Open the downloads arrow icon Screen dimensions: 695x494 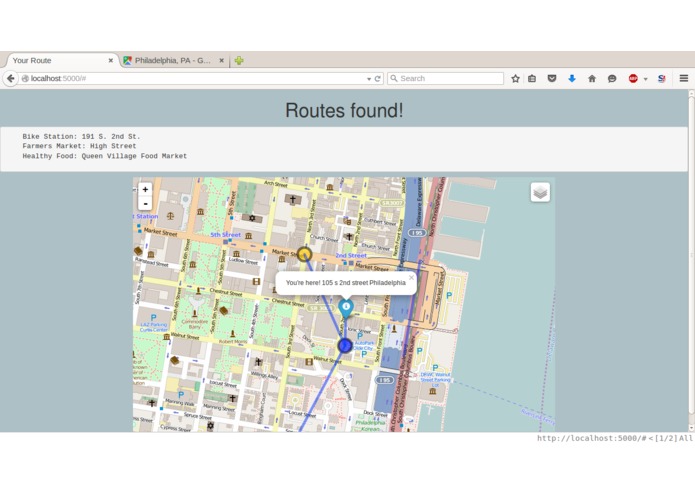click(x=572, y=78)
